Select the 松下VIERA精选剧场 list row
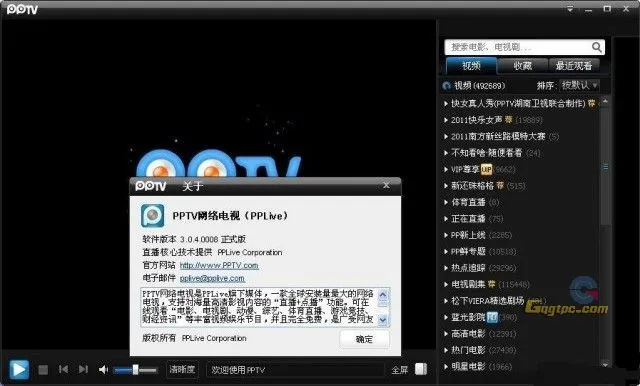Viewport: 640px width, 386px height. tap(520, 301)
